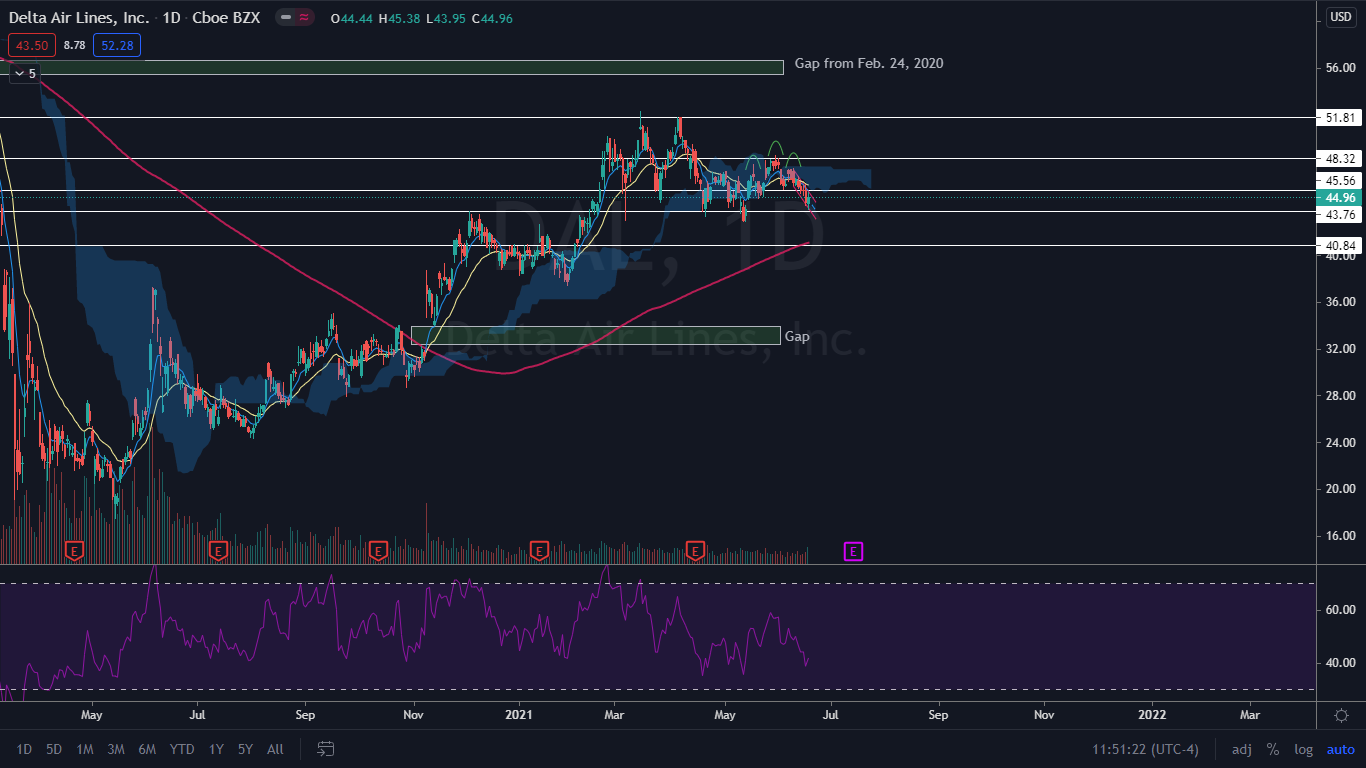The image size is (1366, 768).
Task: Toggle adjusted data 'adj' option
Action: (1241, 749)
